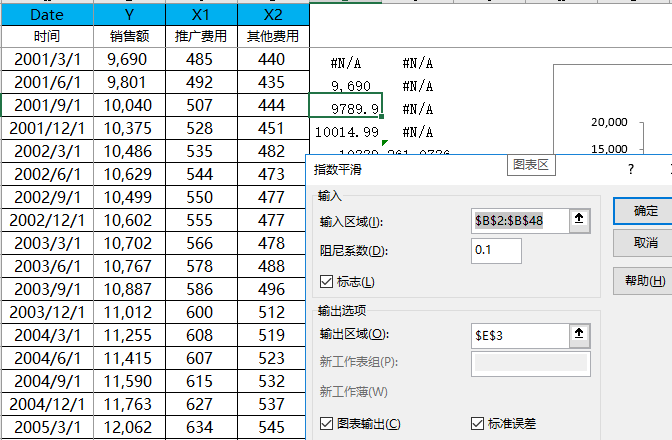
Task: Select cell with value 523
Action: click(273, 359)
